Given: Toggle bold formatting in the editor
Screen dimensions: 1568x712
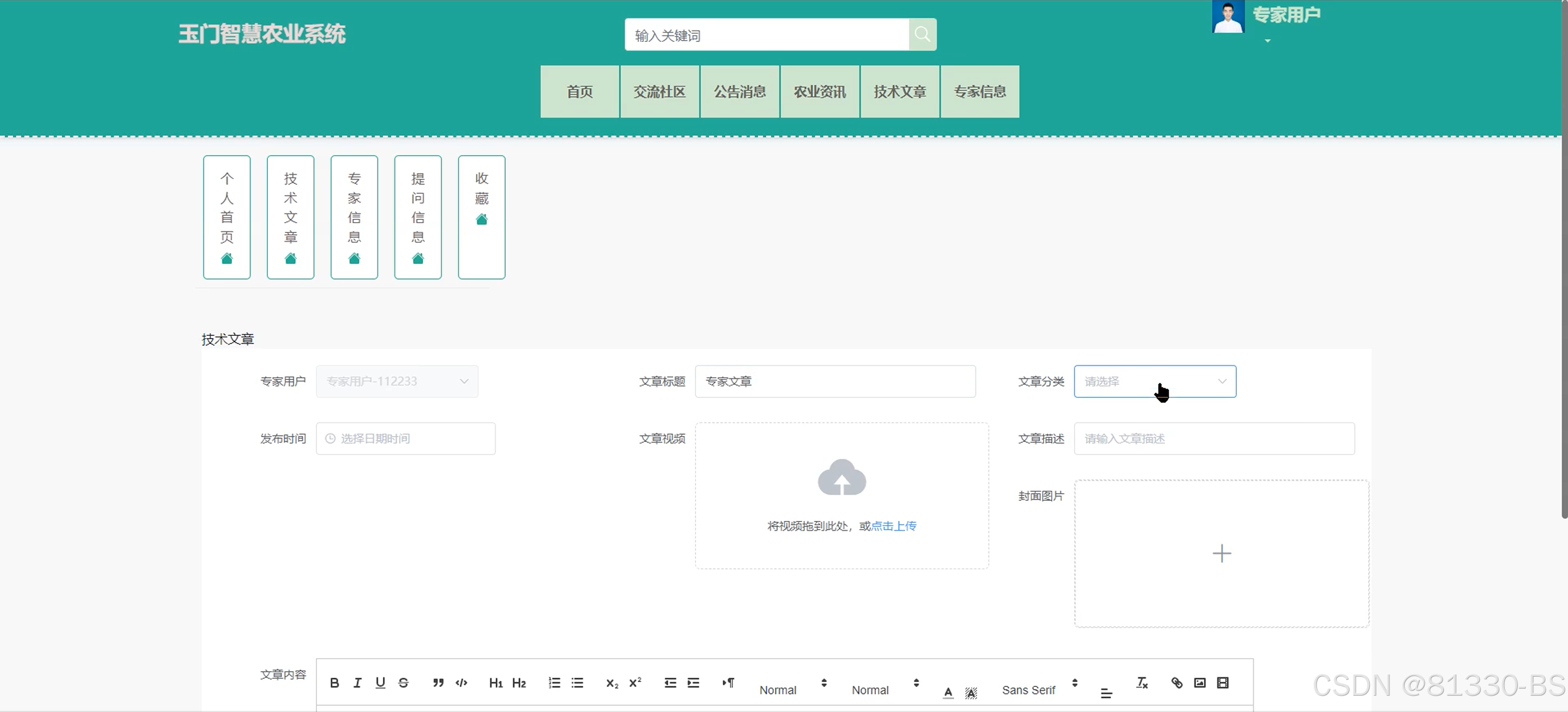Looking at the screenshot, I should [334, 683].
